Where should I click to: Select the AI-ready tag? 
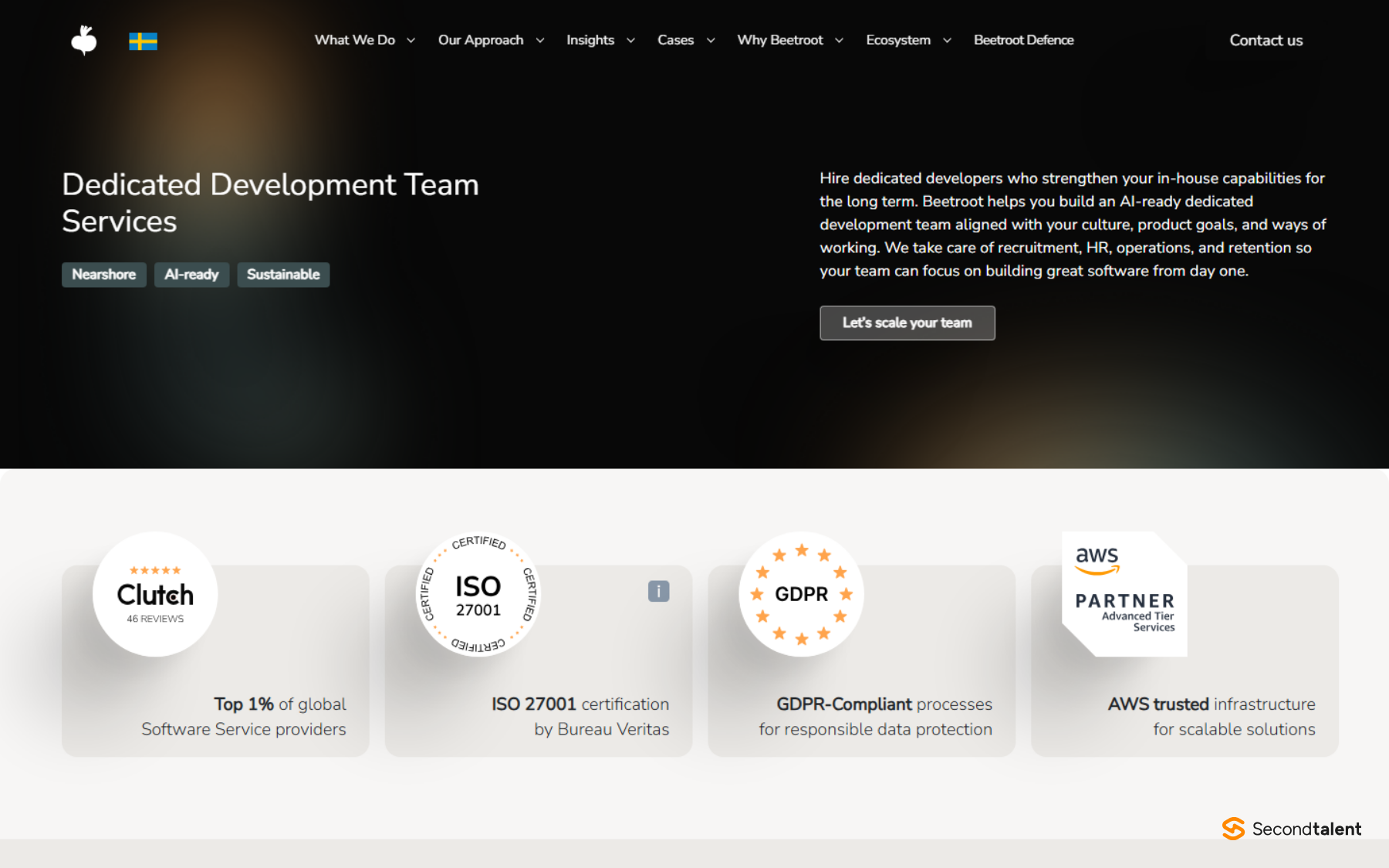[x=191, y=275]
